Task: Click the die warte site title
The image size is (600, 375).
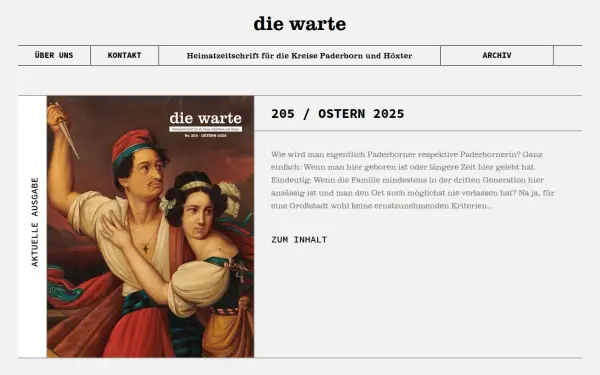Action: pos(300,24)
